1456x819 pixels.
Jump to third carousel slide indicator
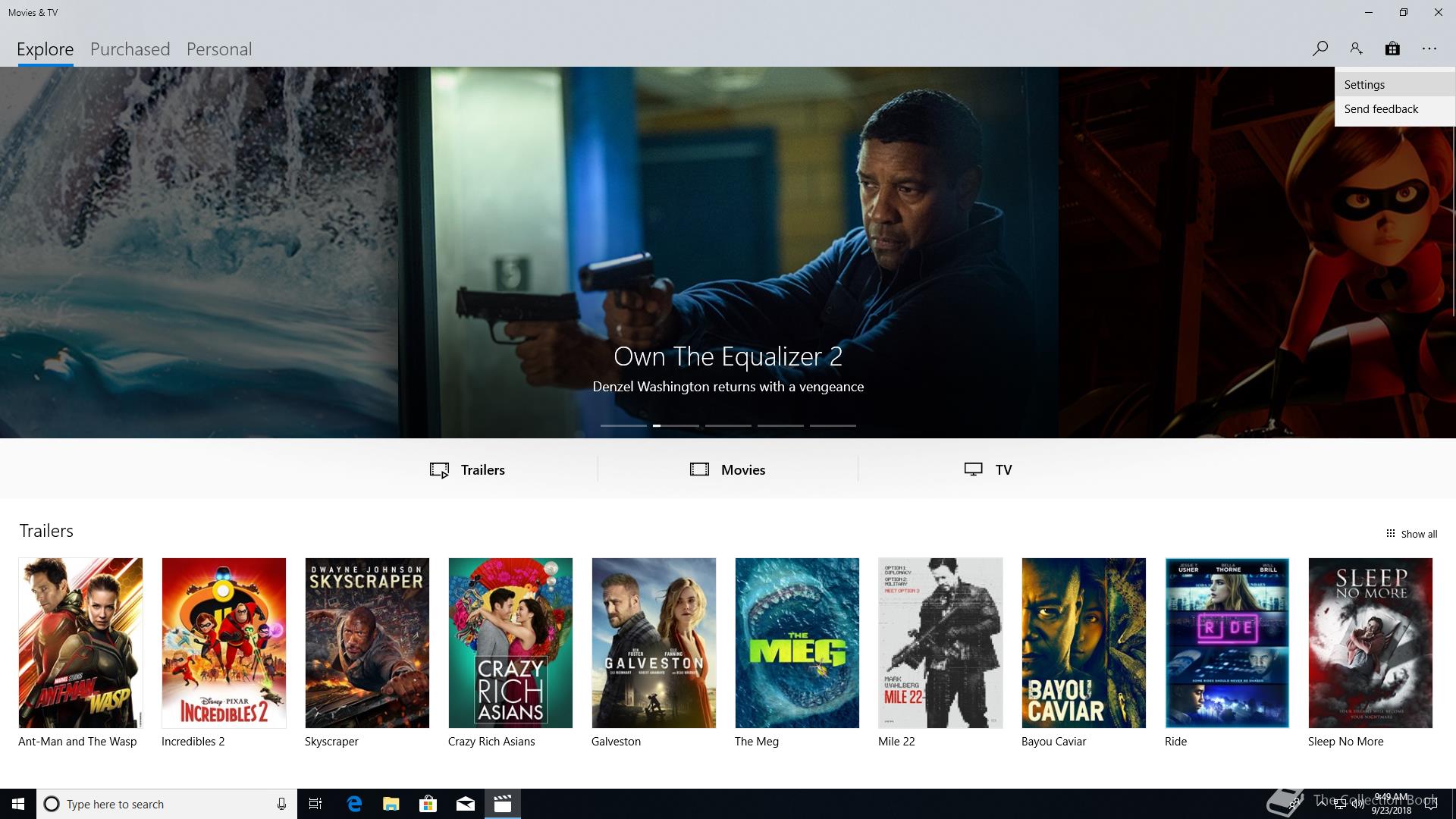tap(728, 425)
